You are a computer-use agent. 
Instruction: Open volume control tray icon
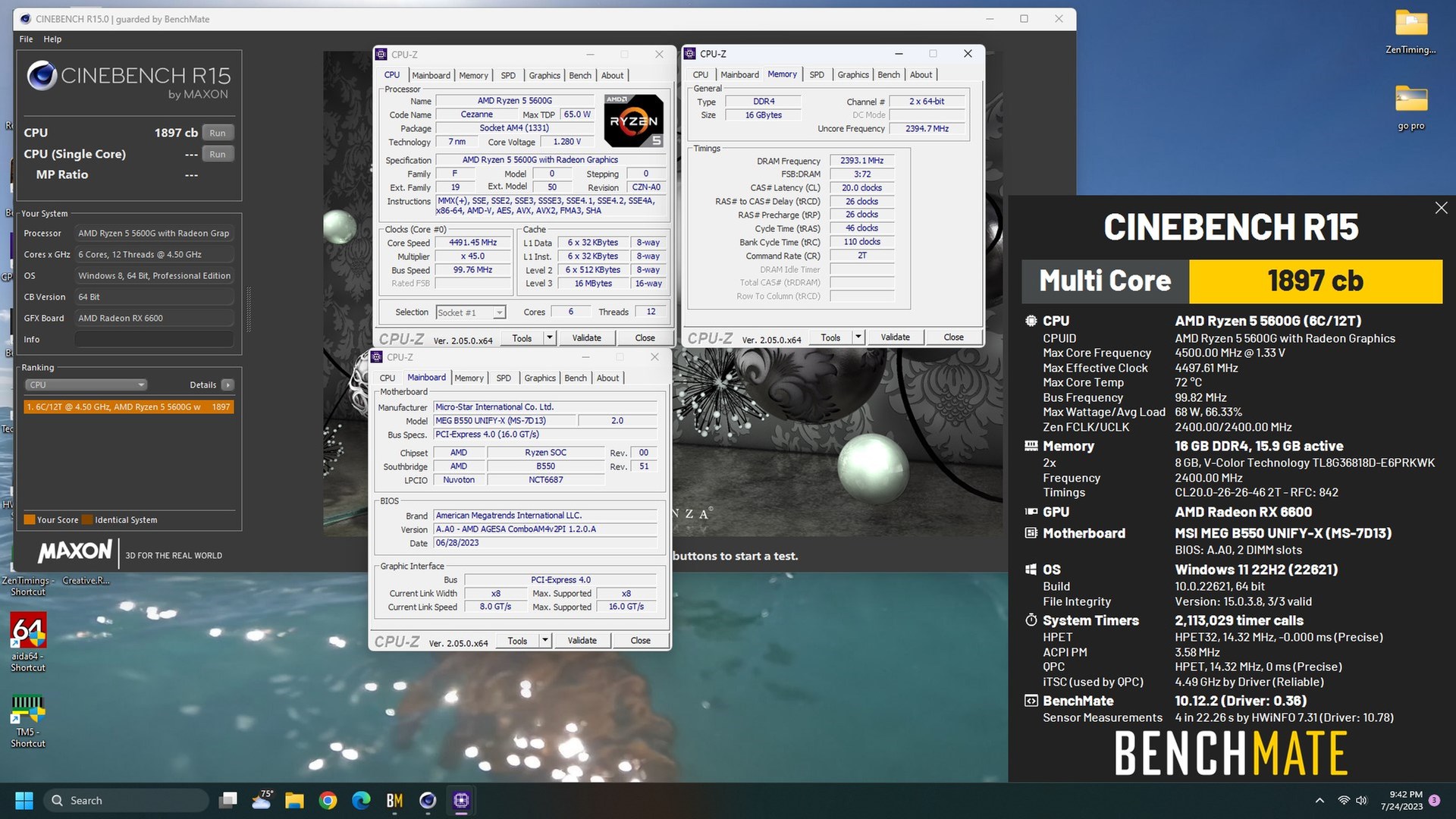(1362, 800)
